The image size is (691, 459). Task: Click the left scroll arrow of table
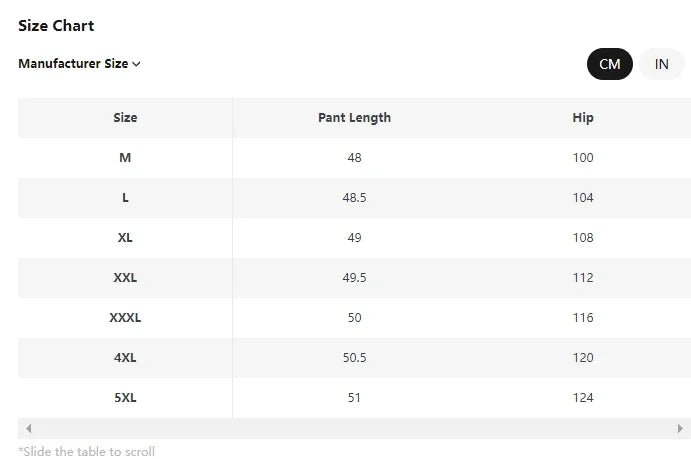coord(28,428)
